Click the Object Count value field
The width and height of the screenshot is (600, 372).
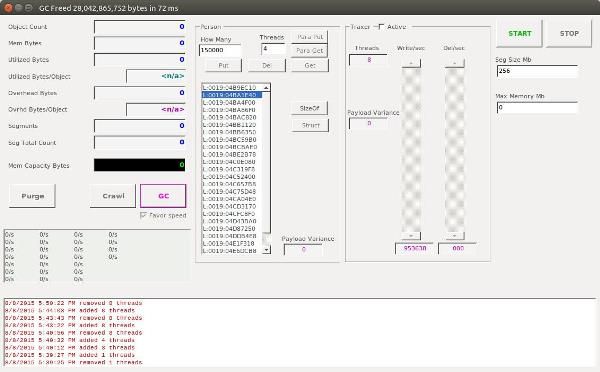coord(140,27)
